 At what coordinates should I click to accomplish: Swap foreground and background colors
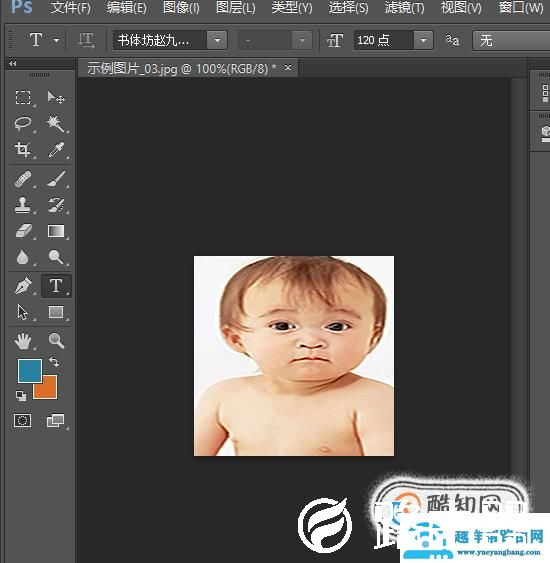54,362
